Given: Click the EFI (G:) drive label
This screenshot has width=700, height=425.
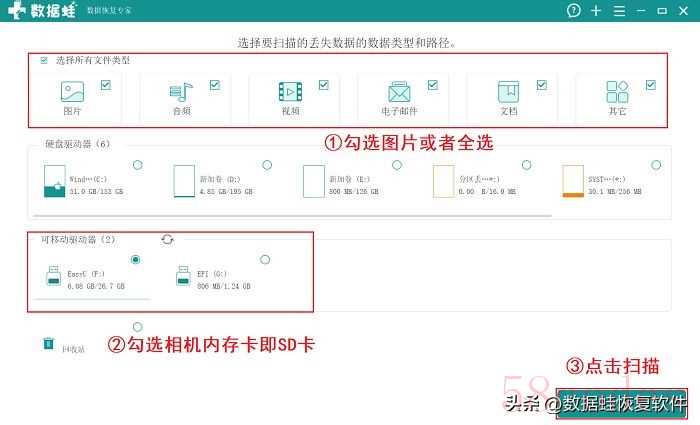Looking at the screenshot, I should point(212,274).
